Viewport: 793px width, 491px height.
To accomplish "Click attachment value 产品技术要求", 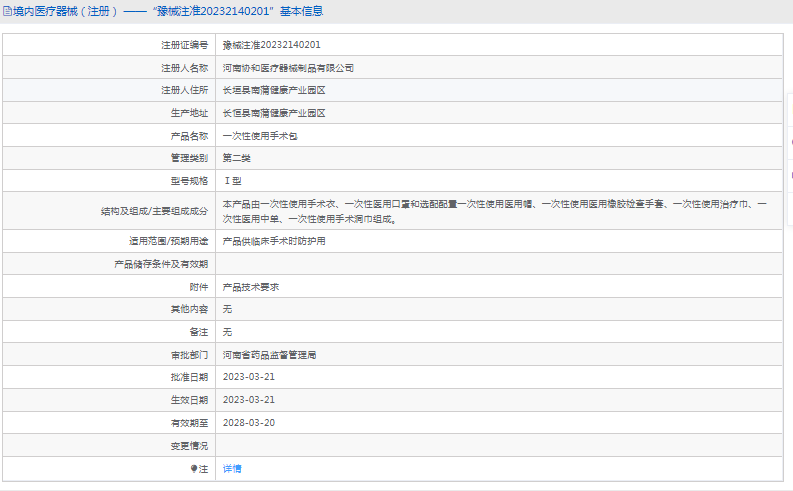I will pyautogui.click(x=251, y=287).
